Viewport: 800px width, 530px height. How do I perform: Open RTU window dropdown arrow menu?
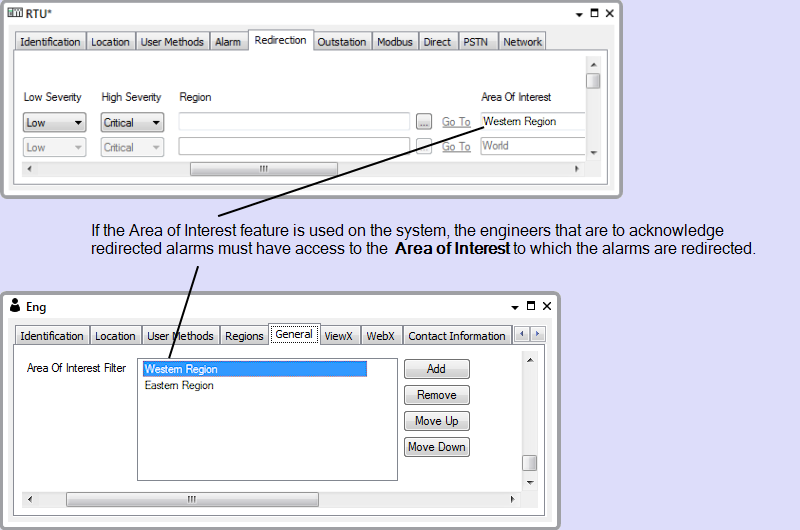579,15
